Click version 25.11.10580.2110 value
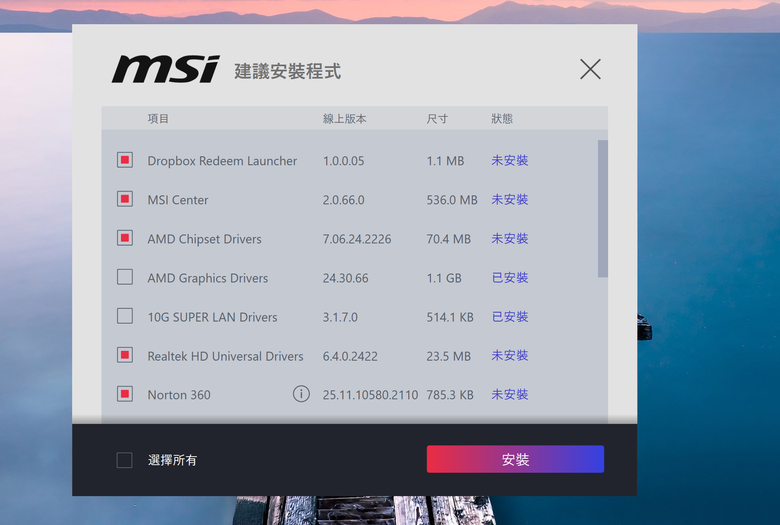The width and height of the screenshot is (780, 525). pyautogui.click(x=370, y=395)
